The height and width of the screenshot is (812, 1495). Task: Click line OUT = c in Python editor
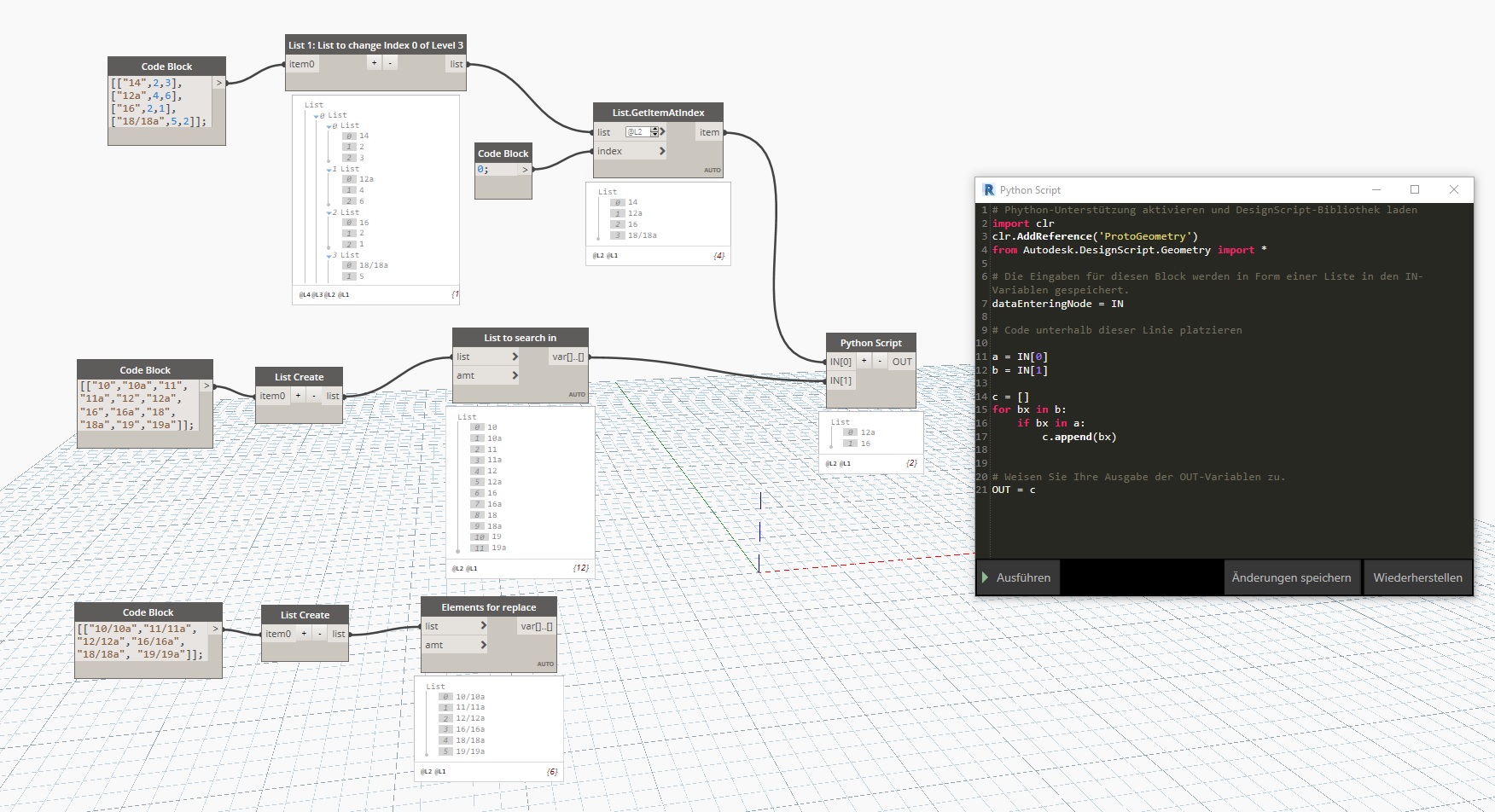pyautogui.click(x=1014, y=490)
